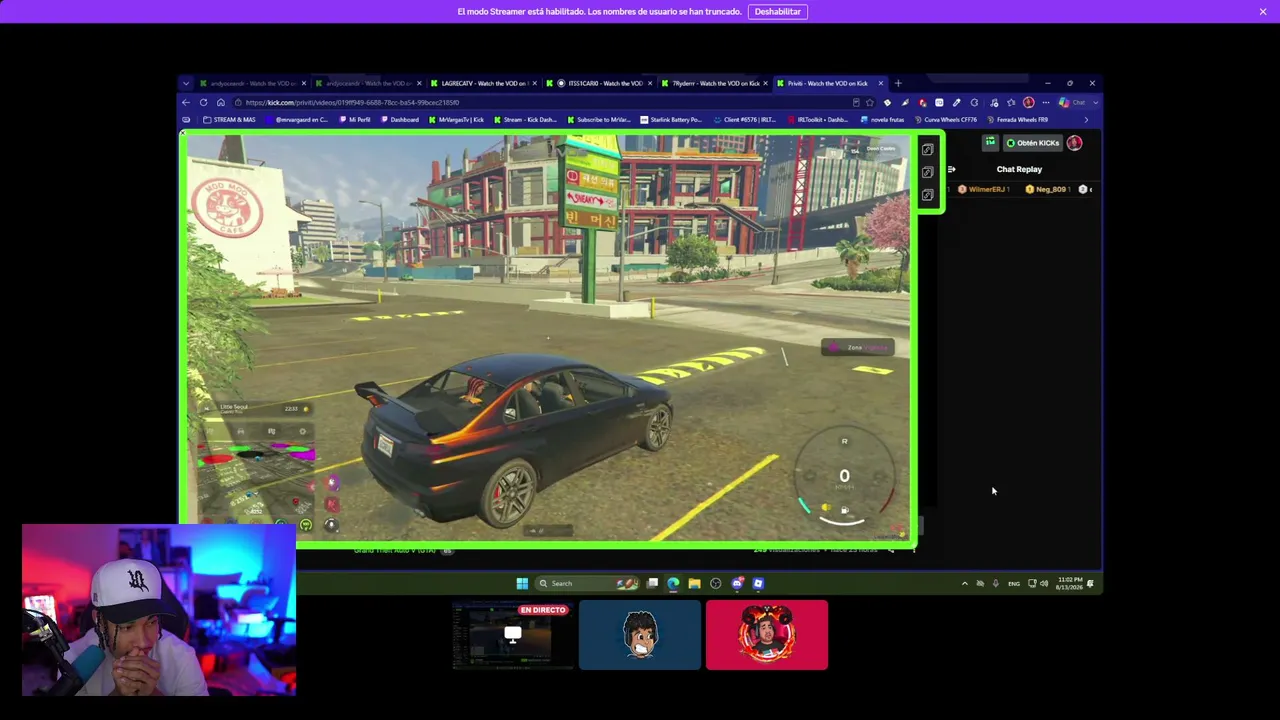Collapse the Chat Replay panel

[951, 169]
